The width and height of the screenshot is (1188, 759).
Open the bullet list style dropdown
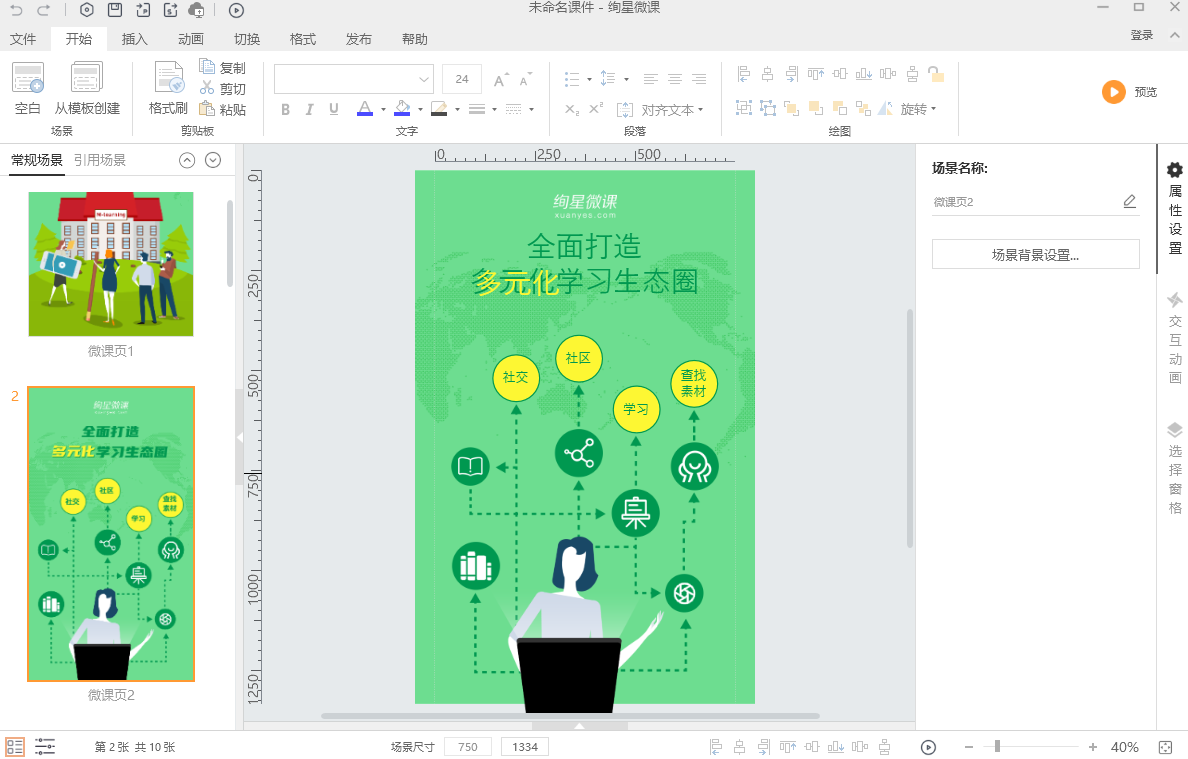coord(589,79)
